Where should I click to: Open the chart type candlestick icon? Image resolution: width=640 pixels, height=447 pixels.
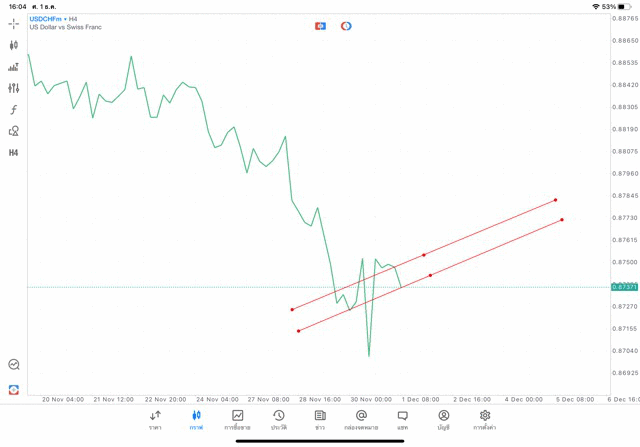14,45
